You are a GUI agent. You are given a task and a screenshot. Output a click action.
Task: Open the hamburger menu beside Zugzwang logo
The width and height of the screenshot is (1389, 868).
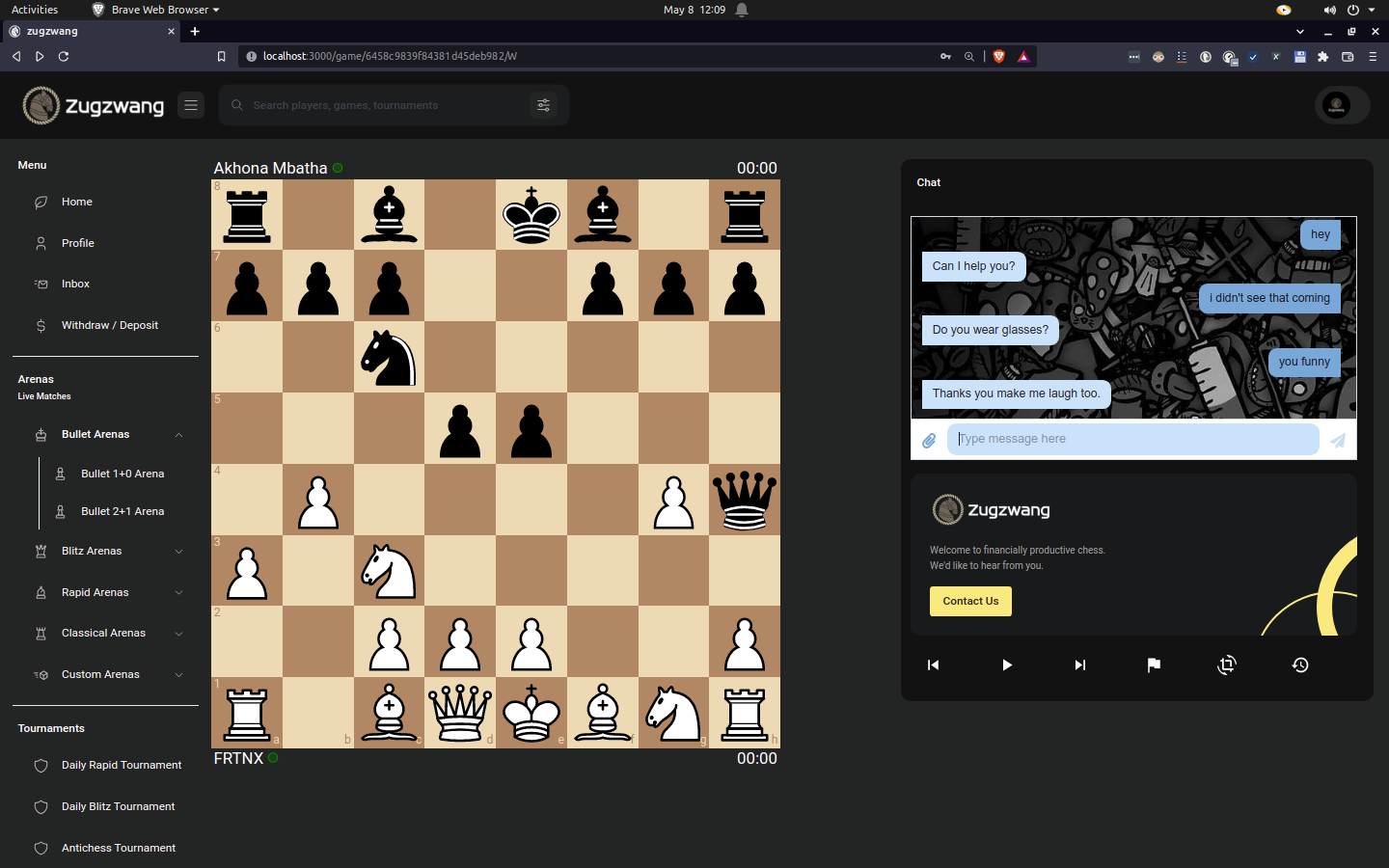(x=191, y=105)
